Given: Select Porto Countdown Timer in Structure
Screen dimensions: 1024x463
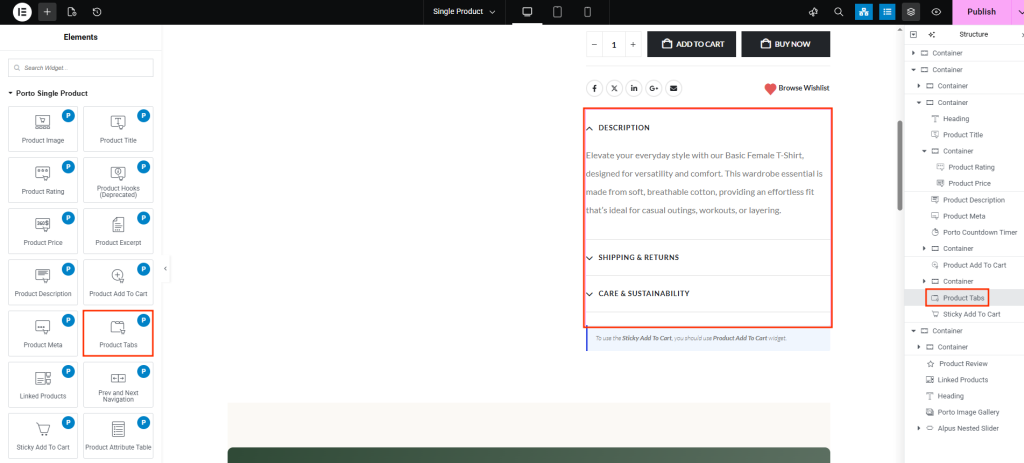Looking at the screenshot, I should (979, 232).
